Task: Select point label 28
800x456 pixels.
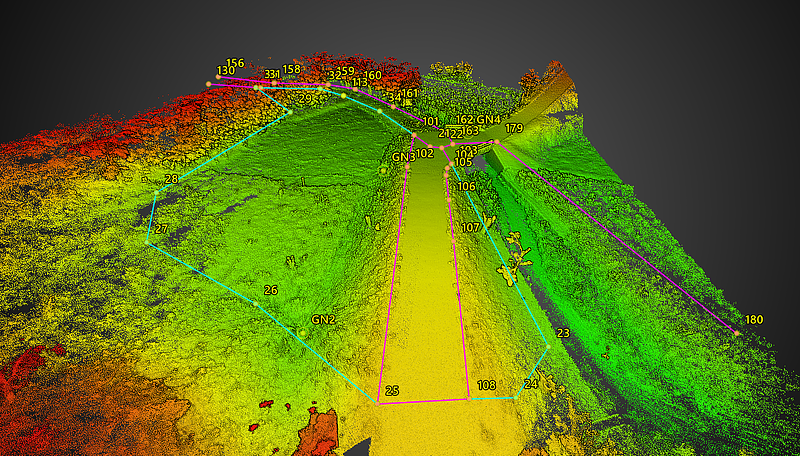Action: coord(171,179)
